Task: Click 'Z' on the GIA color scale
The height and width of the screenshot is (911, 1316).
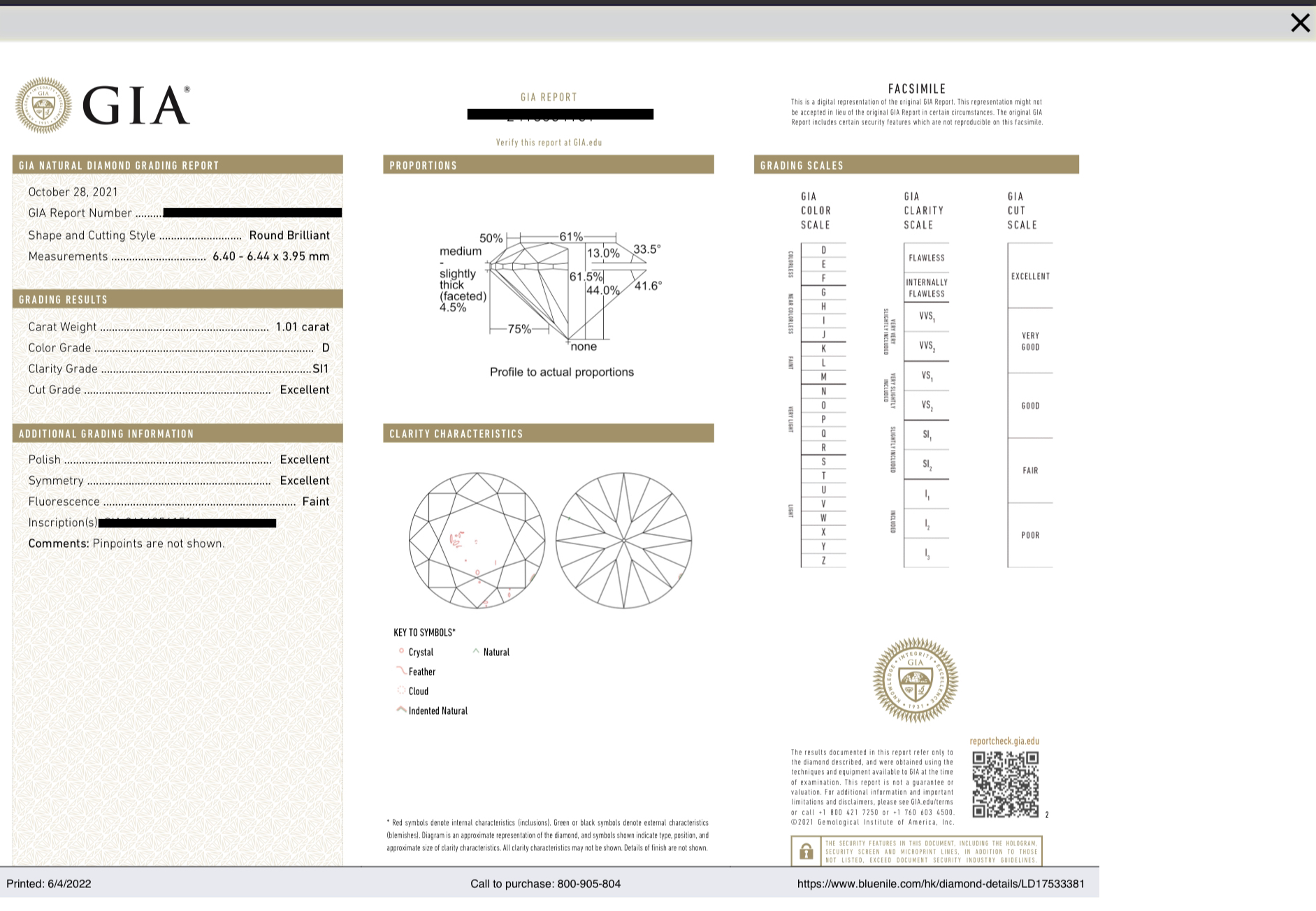Action: (x=823, y=560)
